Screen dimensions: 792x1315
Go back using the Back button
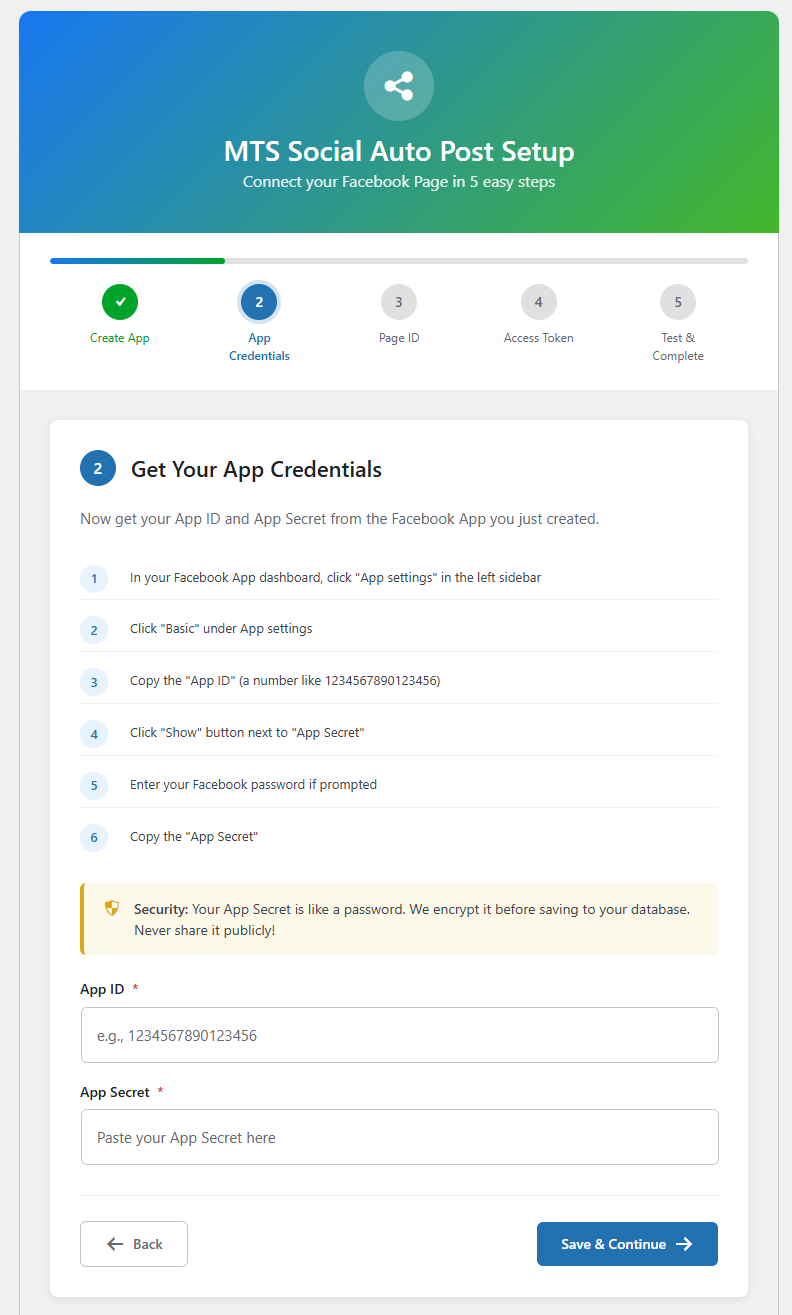click(133, 1243)
